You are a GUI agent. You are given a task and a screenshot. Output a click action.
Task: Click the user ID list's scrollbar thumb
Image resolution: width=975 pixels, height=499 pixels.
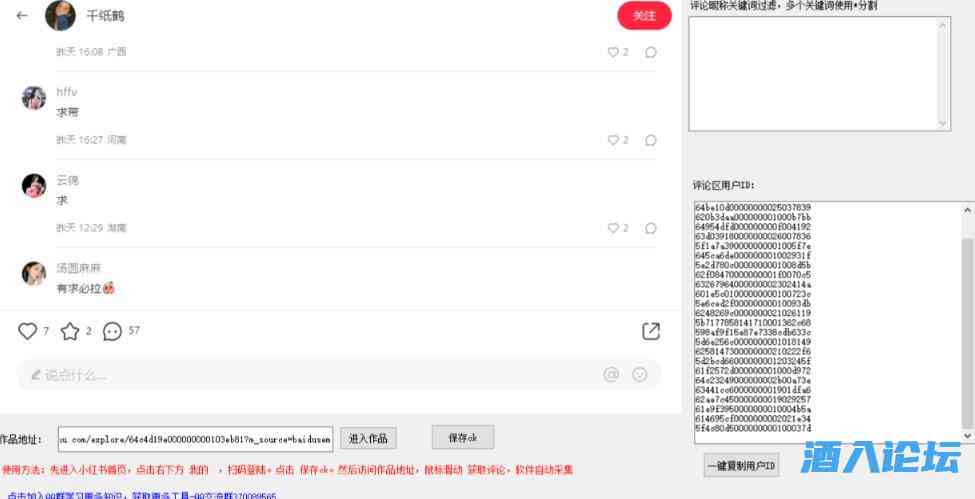tap(968, 333)
